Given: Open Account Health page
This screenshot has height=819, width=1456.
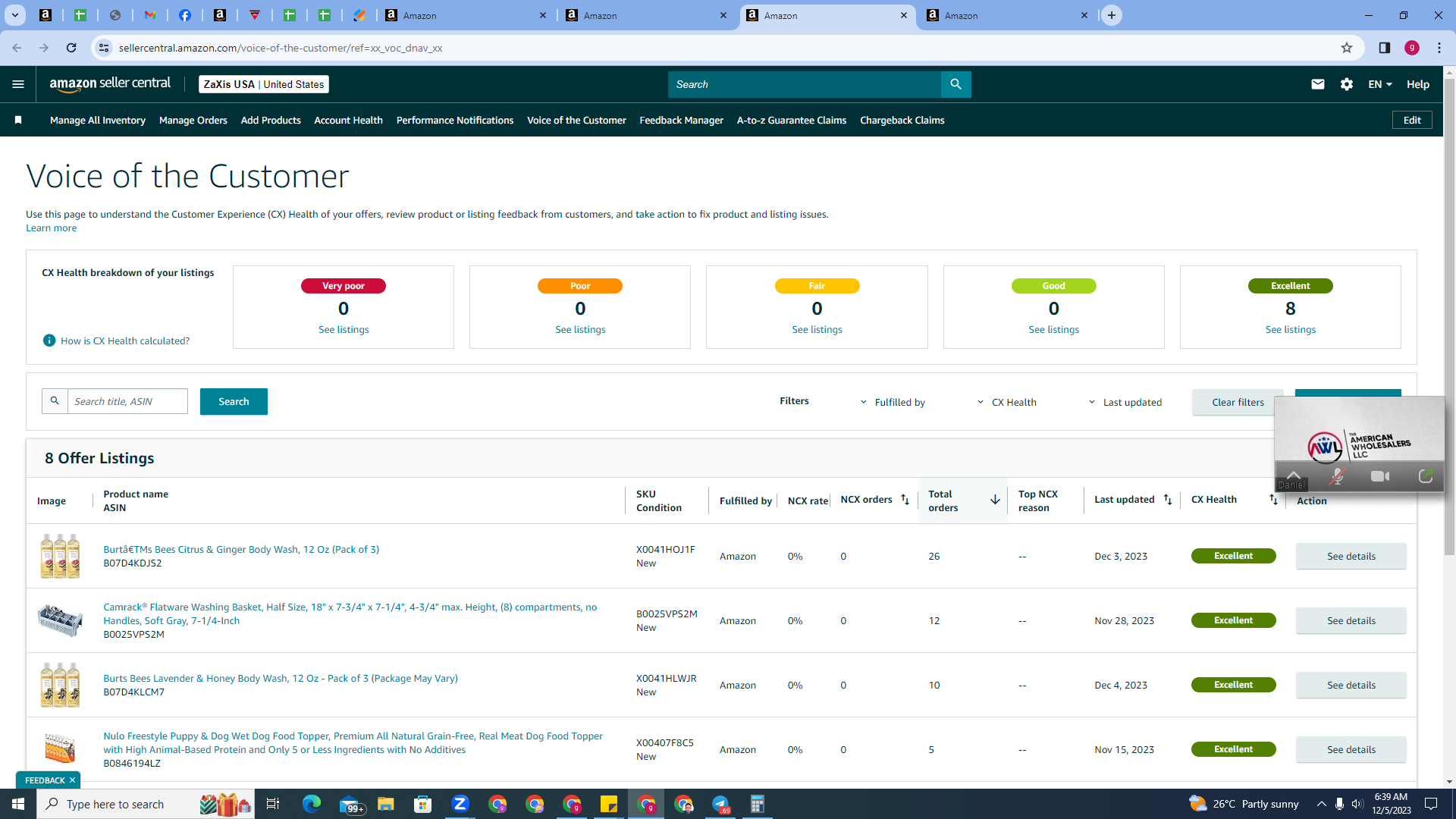Looking at the screenshot, I should coord(349,120).
